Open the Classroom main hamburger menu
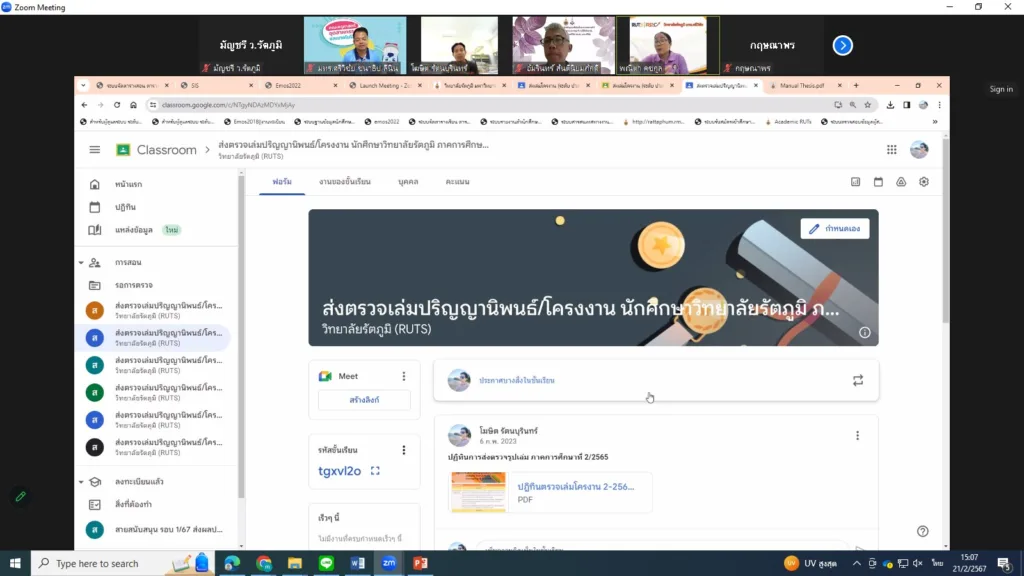This screenshot has width=1024, height=576. click(95, 150)
